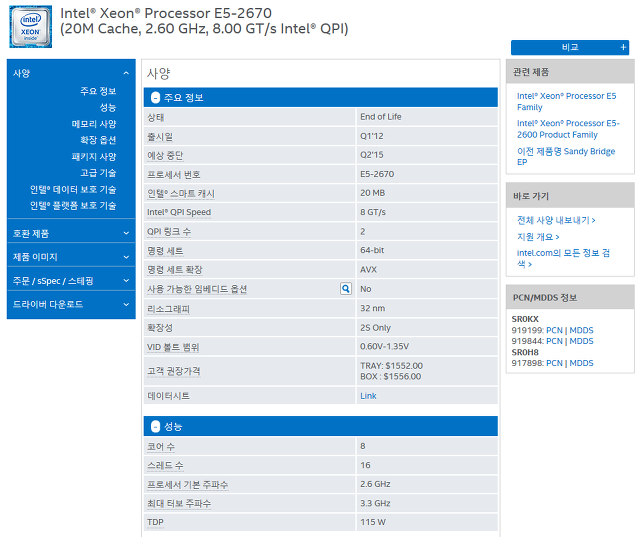Image resolution: width=640 pixels, height=537 pixels.
Task: Click the 리소그래피 label
Action: 168,309
